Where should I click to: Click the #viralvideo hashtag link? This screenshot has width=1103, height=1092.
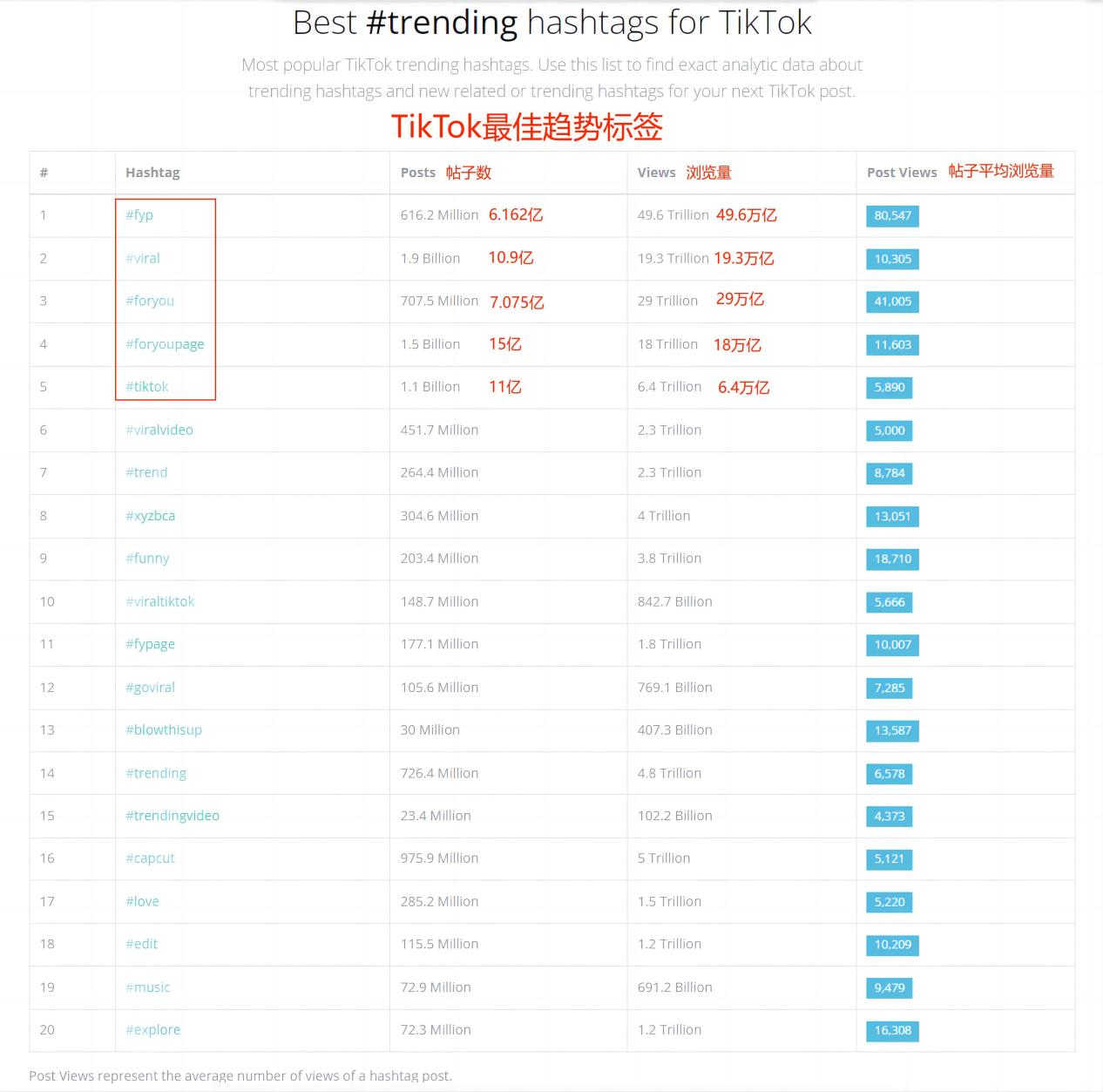click(x=159, y=430)
